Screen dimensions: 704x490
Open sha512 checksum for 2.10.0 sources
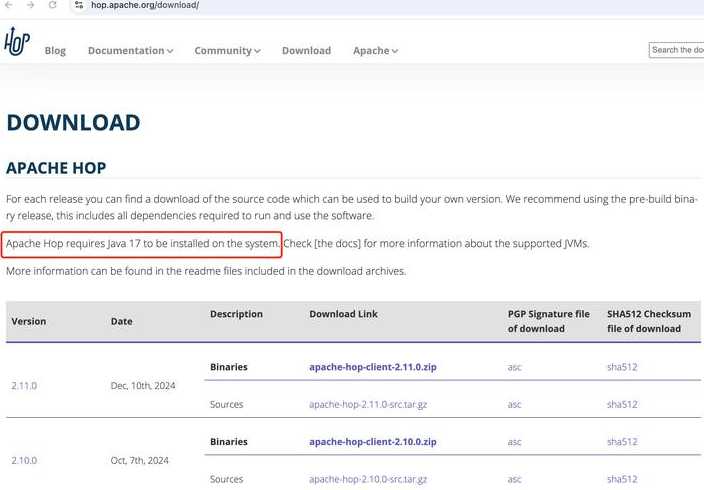click(x=622, y=479)
